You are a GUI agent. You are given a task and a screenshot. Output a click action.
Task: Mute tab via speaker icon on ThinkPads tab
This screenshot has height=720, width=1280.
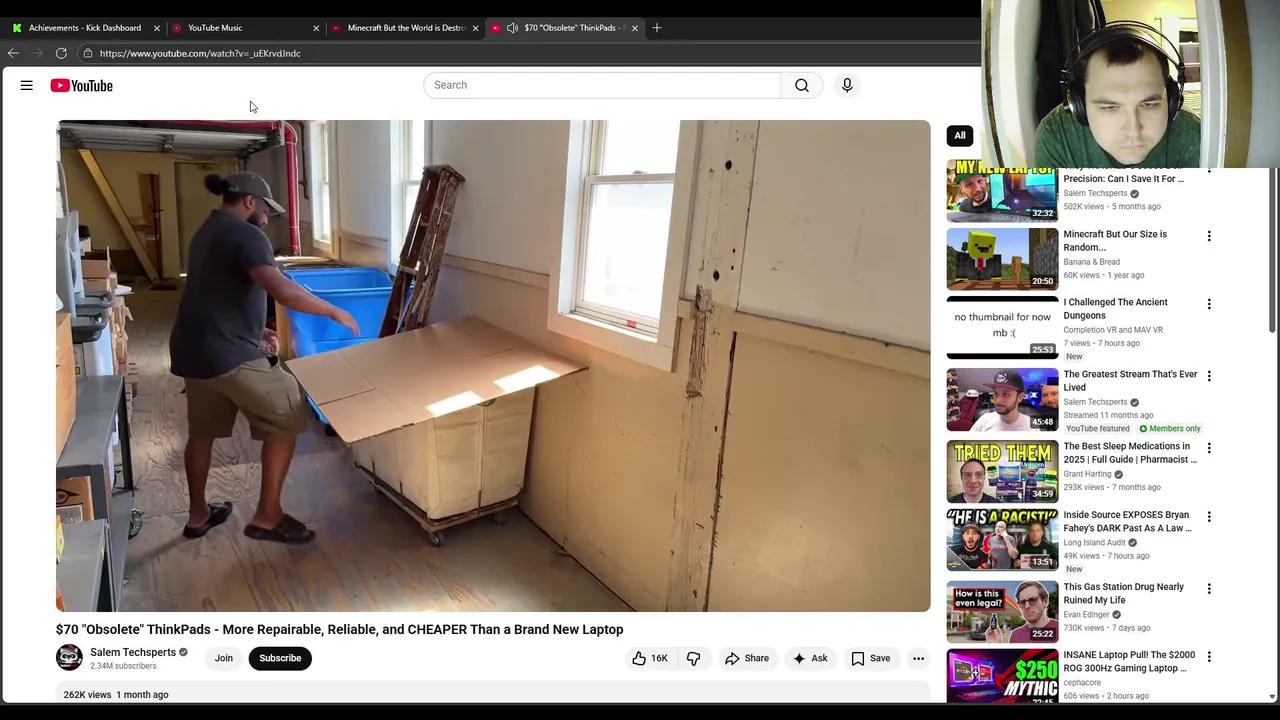coord(513,28)
